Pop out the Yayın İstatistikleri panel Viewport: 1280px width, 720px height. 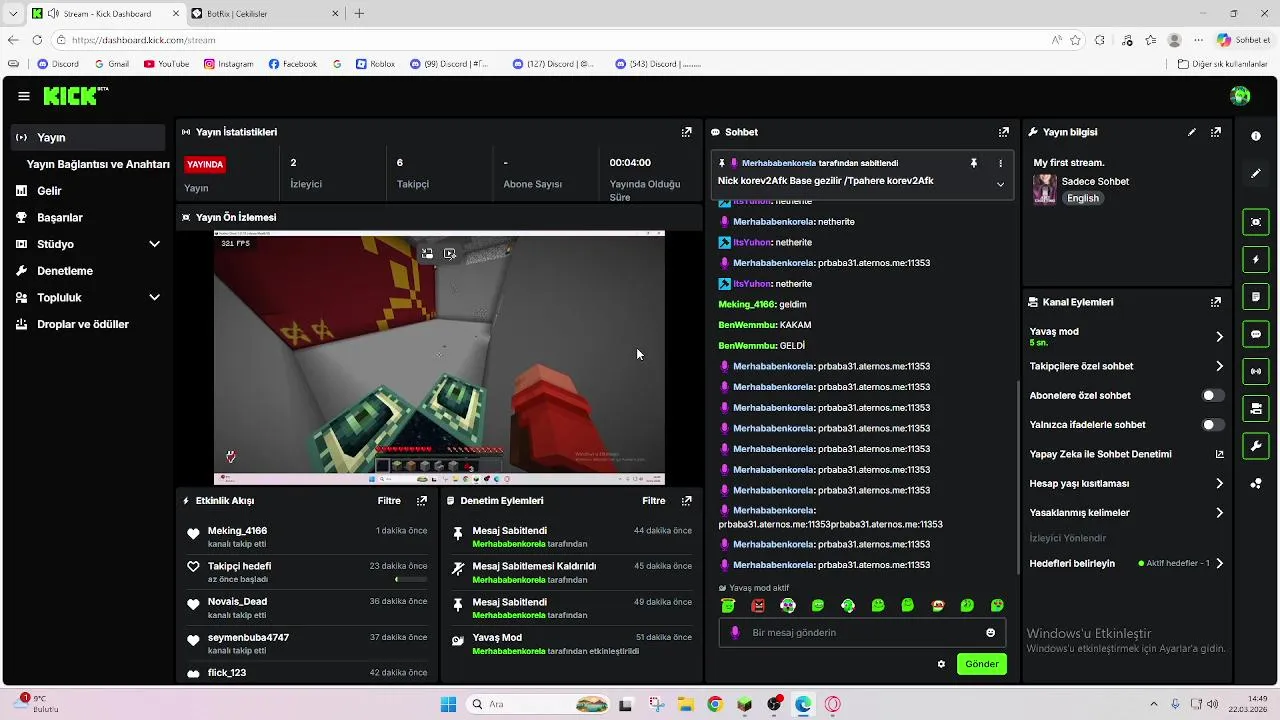coord(686,132)
